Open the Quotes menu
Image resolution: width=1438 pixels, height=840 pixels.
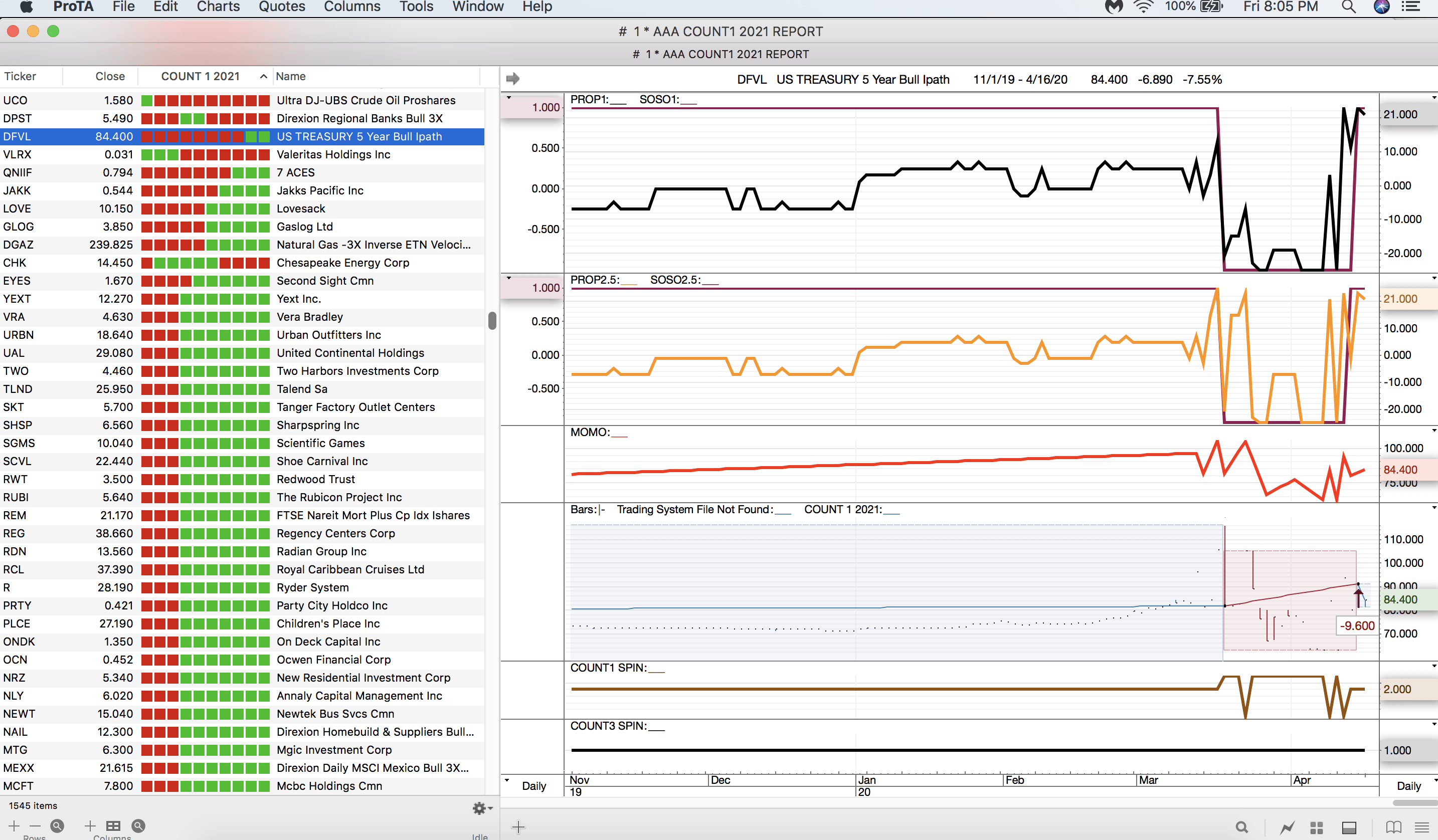coord(282,7)
